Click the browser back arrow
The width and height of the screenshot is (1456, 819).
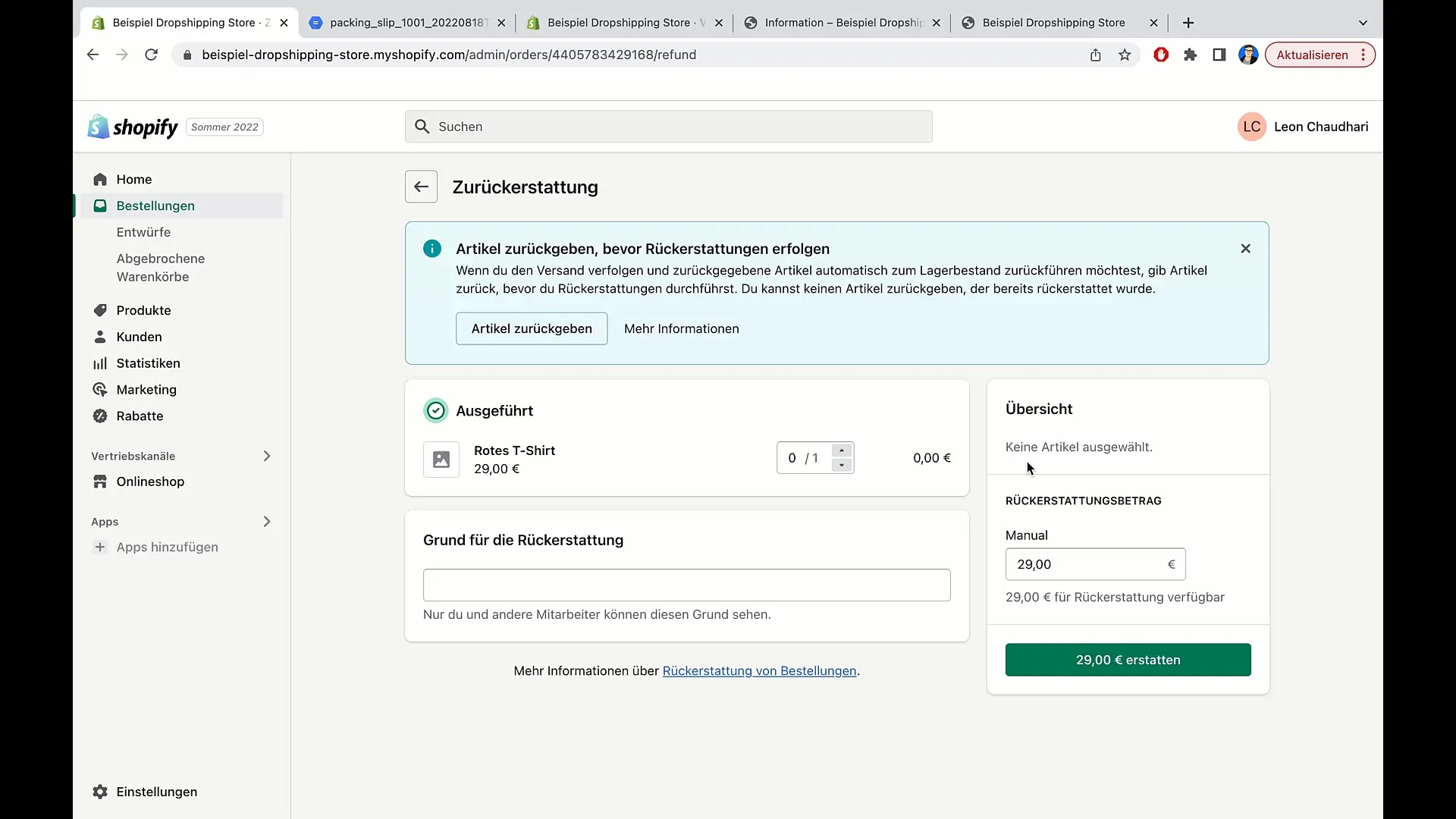pyautogui.click(x=93, y=55)
